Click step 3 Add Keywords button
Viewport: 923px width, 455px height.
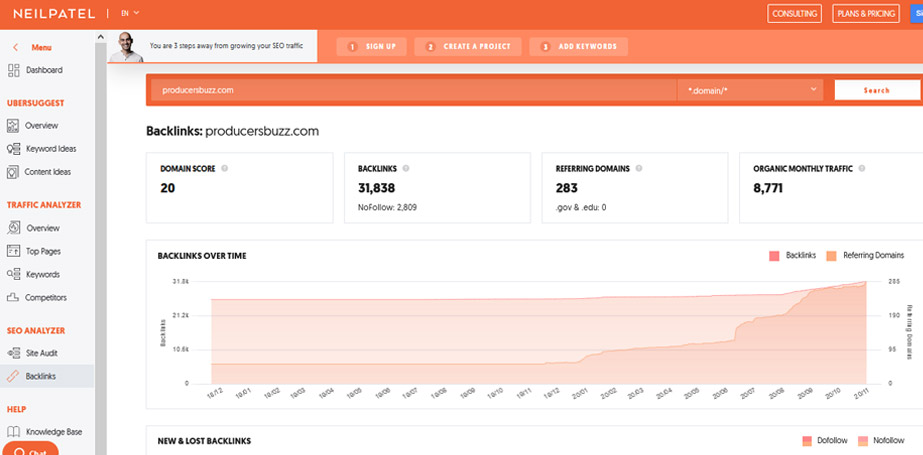pyautogui.click(x=579, y=47)
